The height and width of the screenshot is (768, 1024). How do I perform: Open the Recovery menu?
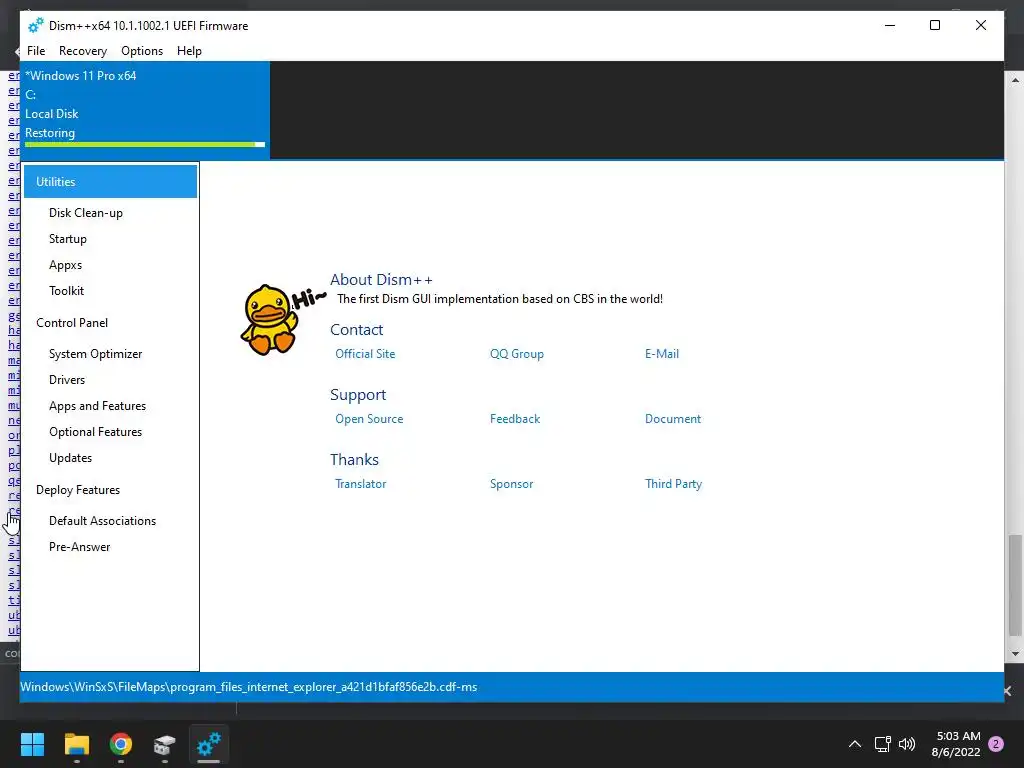[82, 51]
